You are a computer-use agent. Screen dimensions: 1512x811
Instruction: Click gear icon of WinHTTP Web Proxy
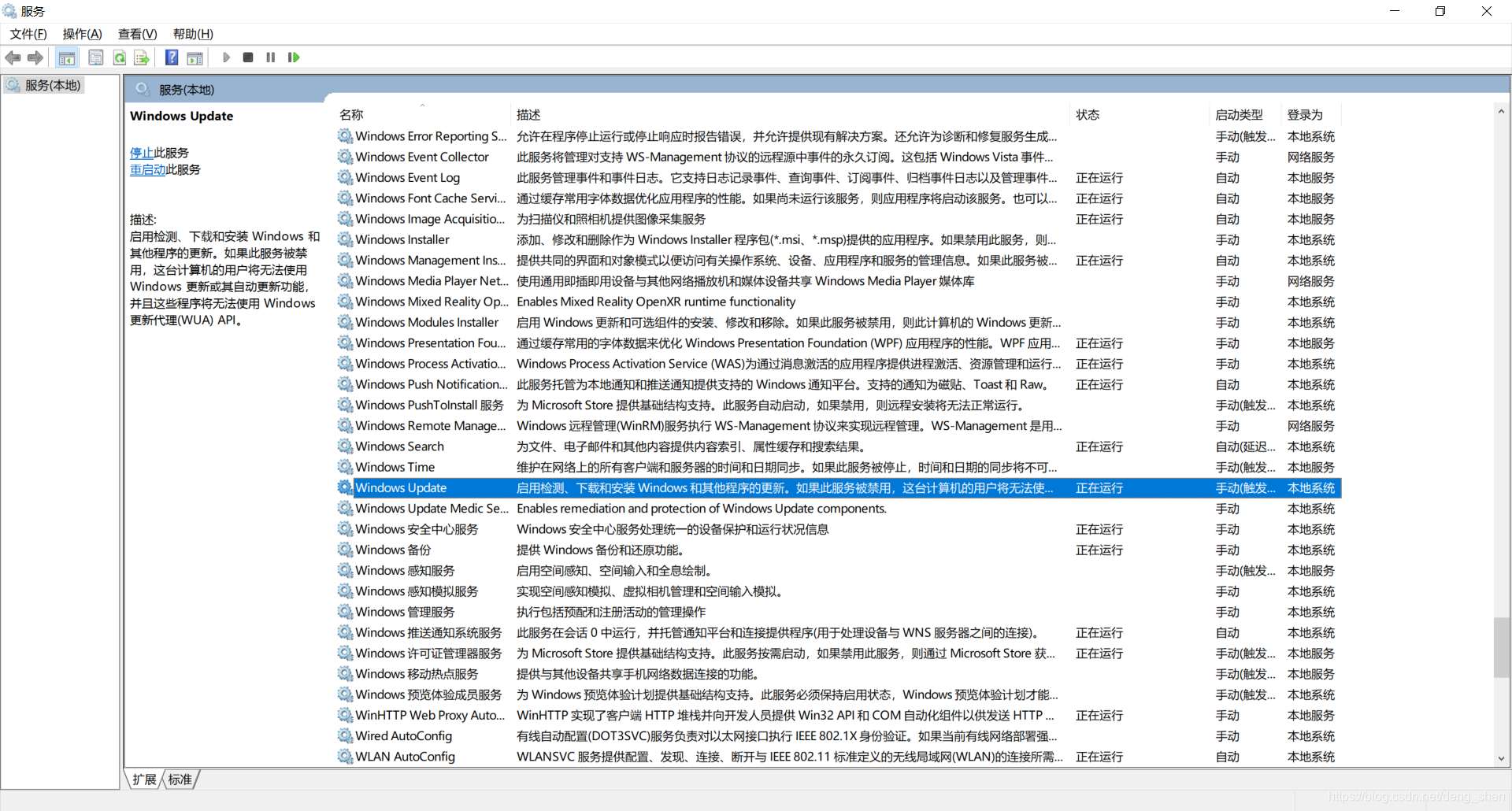(x=345, y=715)
